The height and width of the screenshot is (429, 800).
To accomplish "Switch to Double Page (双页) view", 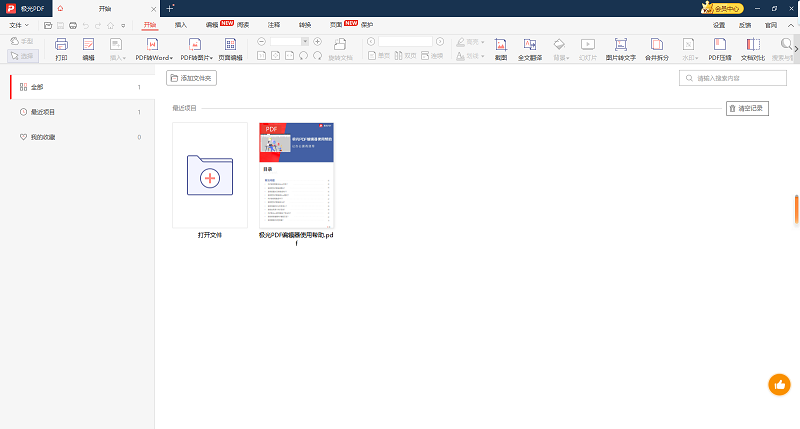I will 406,56.
